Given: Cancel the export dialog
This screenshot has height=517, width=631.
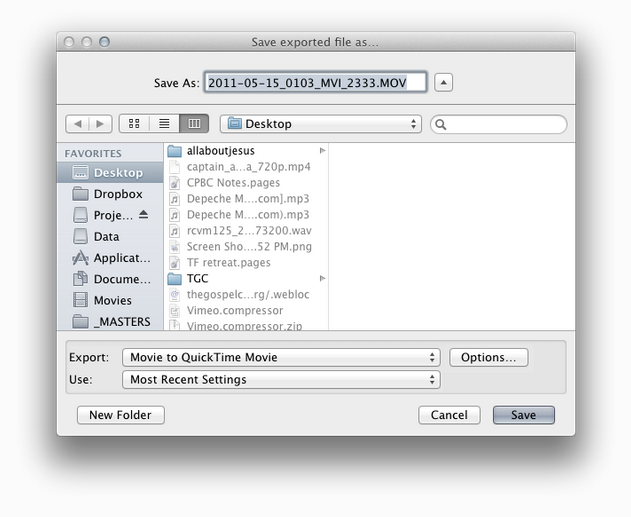Looking at the screenshot, I should (449, 415).
